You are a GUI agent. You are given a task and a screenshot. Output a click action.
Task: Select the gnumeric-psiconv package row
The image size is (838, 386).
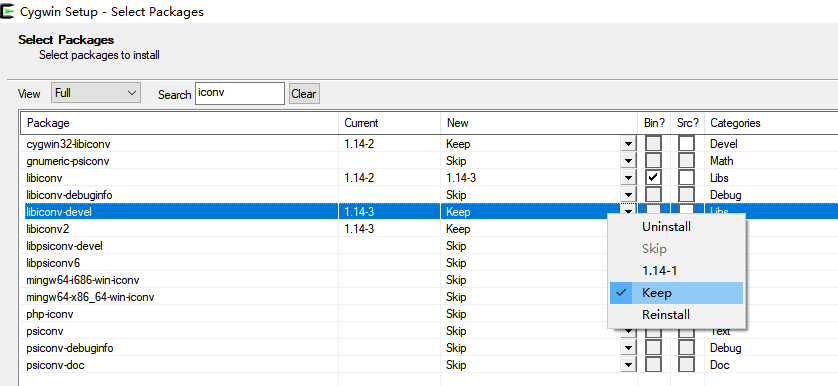pyautogui.click(x=429, y=161)
